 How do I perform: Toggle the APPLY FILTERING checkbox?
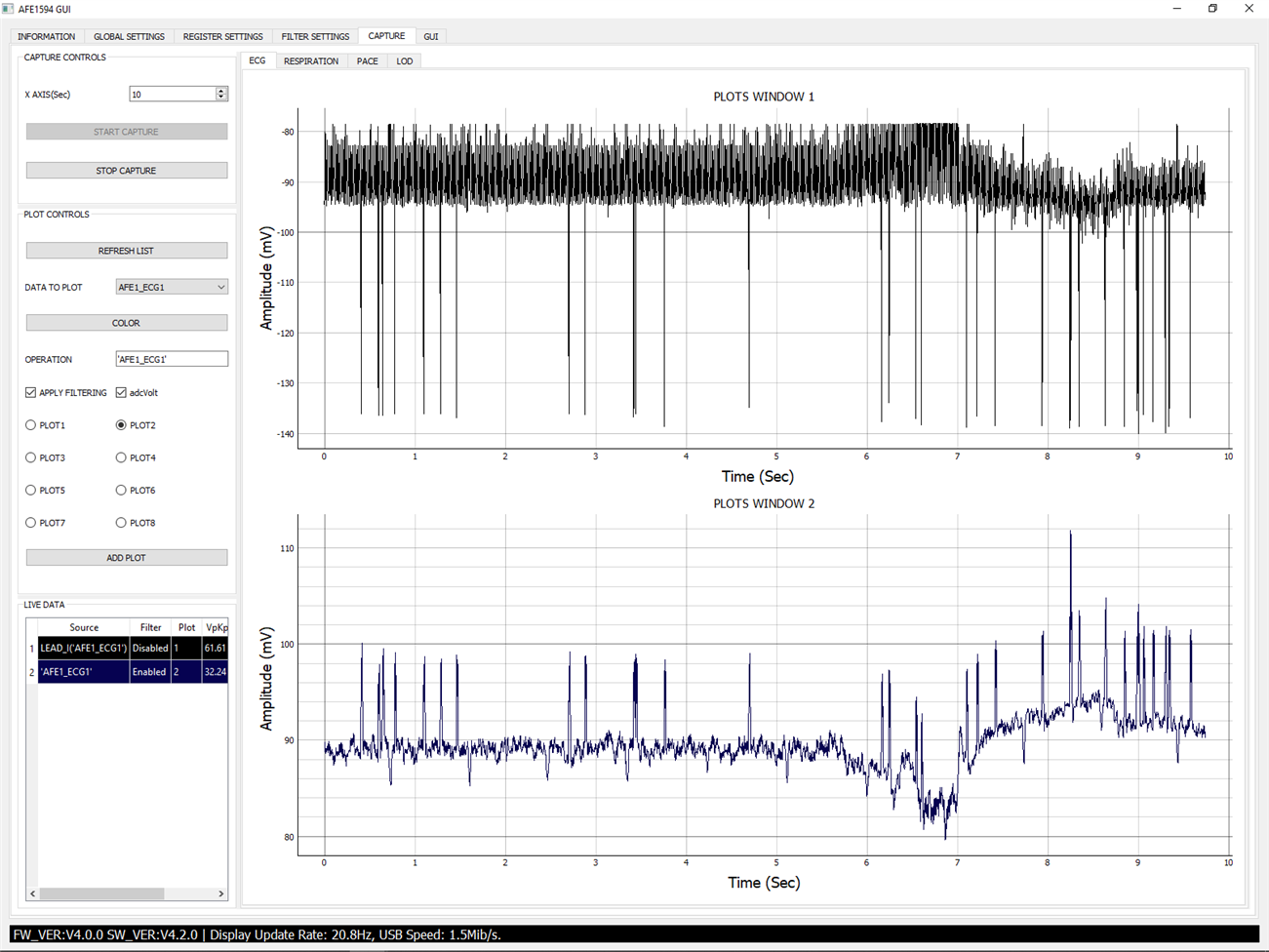pyautogui.click(x=30, y=393)
